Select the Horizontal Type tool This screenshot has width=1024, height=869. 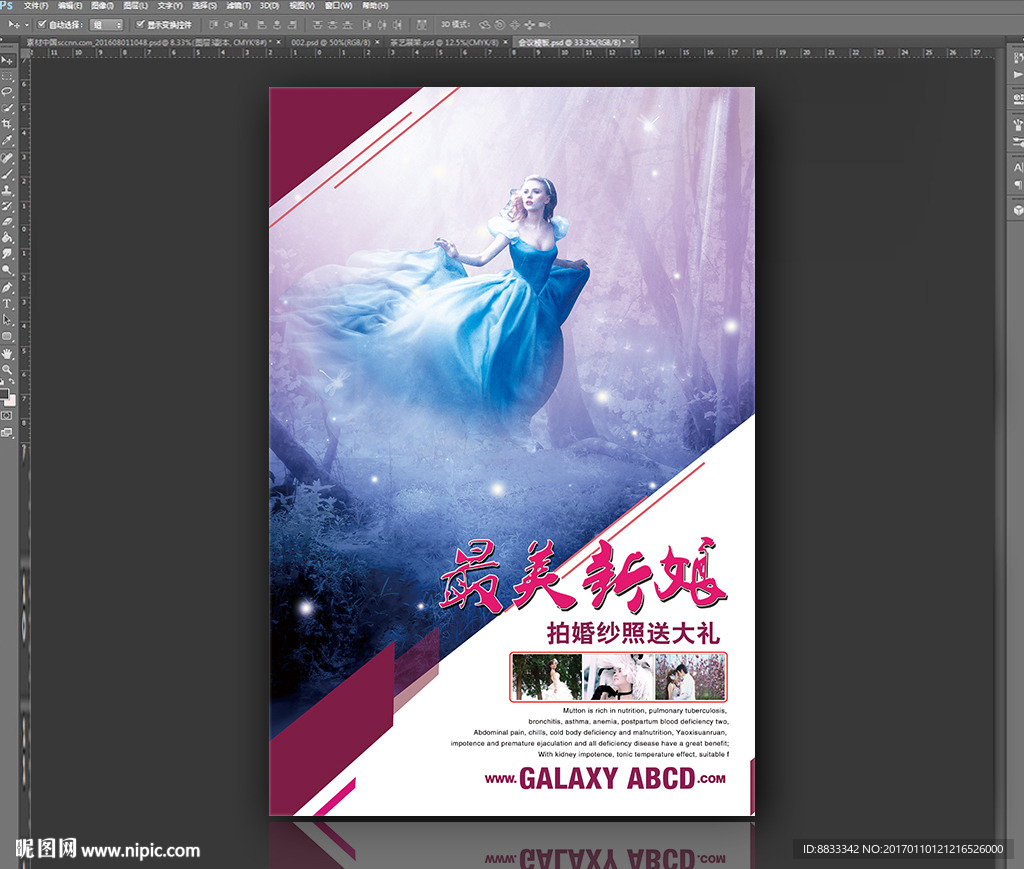(8, 303)
